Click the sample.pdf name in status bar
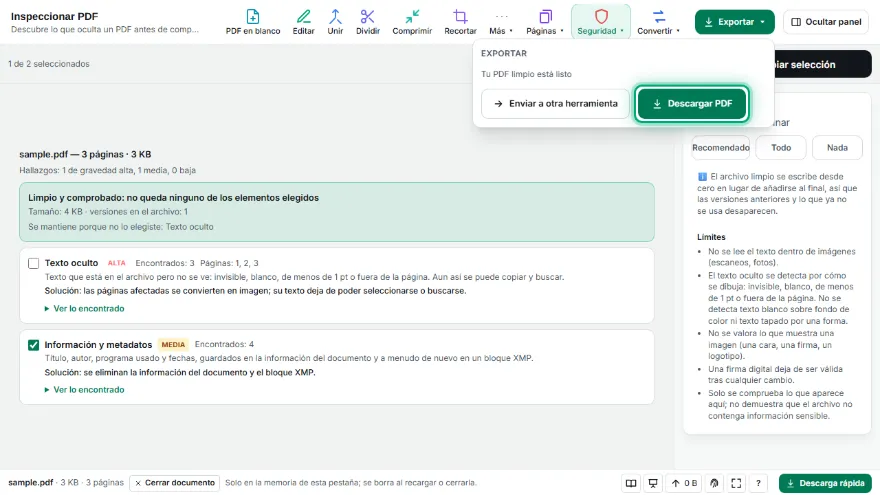This screenshot has height=495, width=880. pyautogui.click(x=30, y=483)
